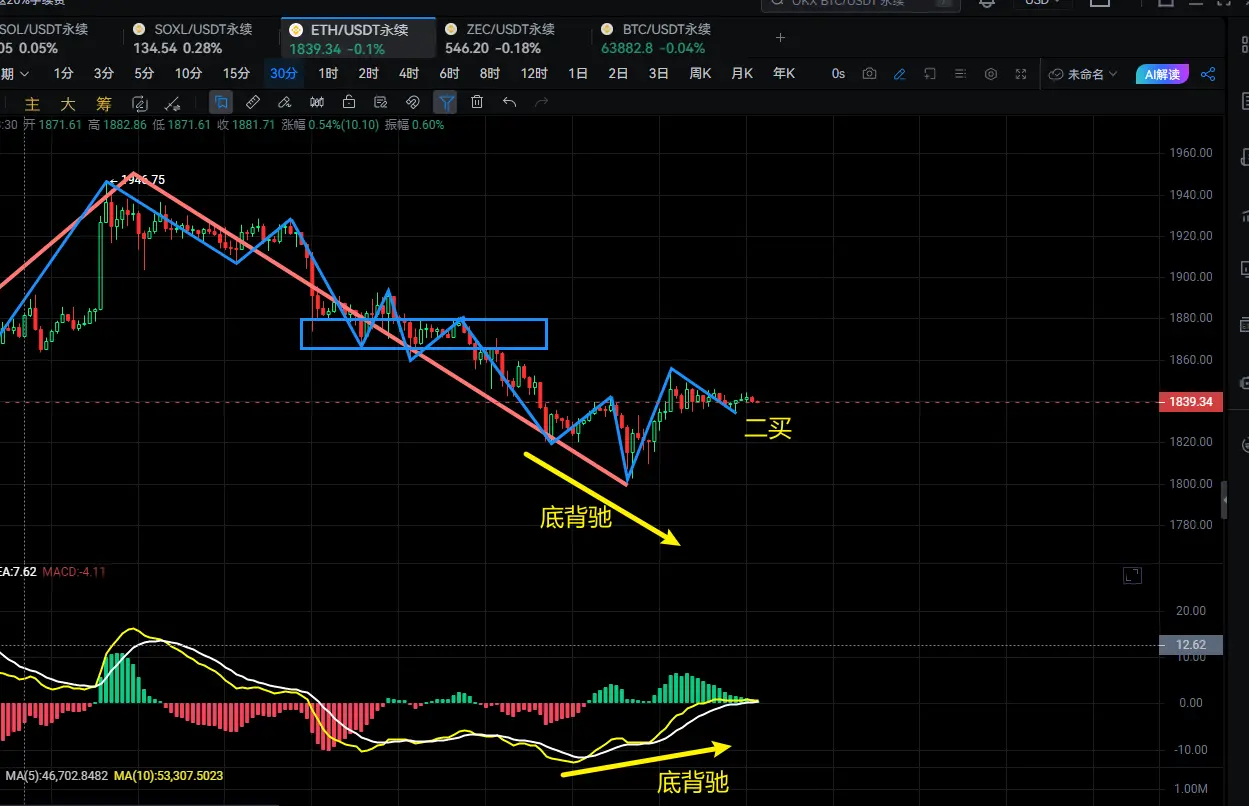
Task: Click the note edit list icon
Action: [x=380, y=102]
